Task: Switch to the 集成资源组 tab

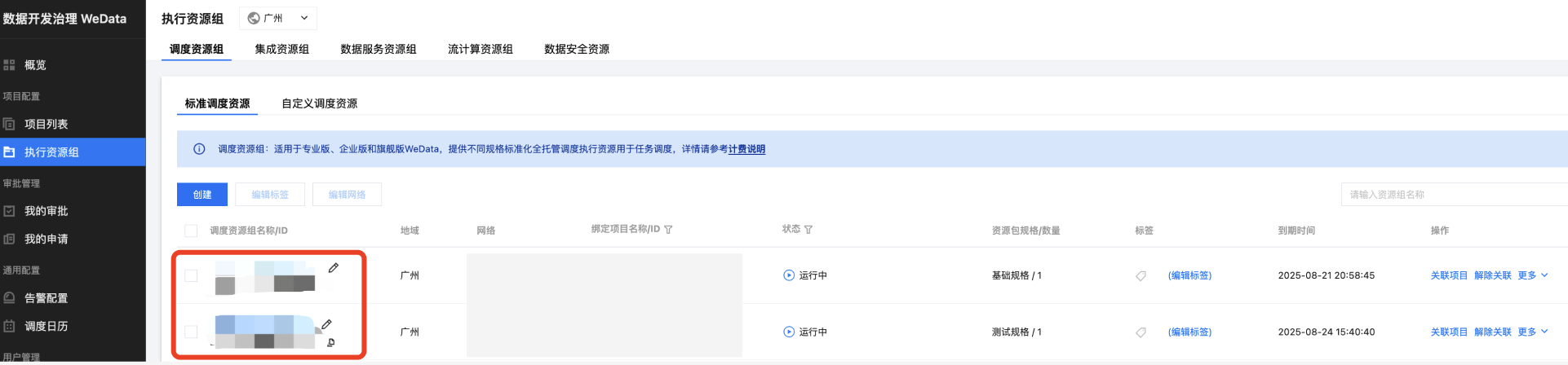Action: (x=281, y=49)
